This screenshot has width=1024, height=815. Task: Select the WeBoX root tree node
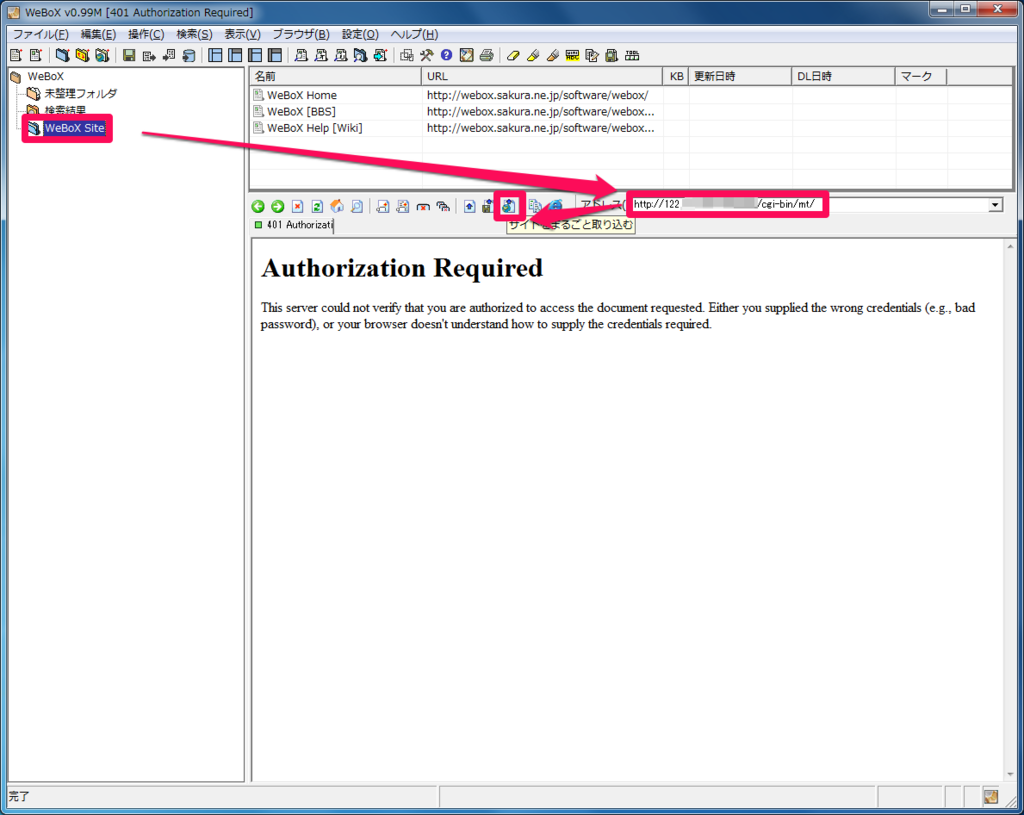pos(45,76)
